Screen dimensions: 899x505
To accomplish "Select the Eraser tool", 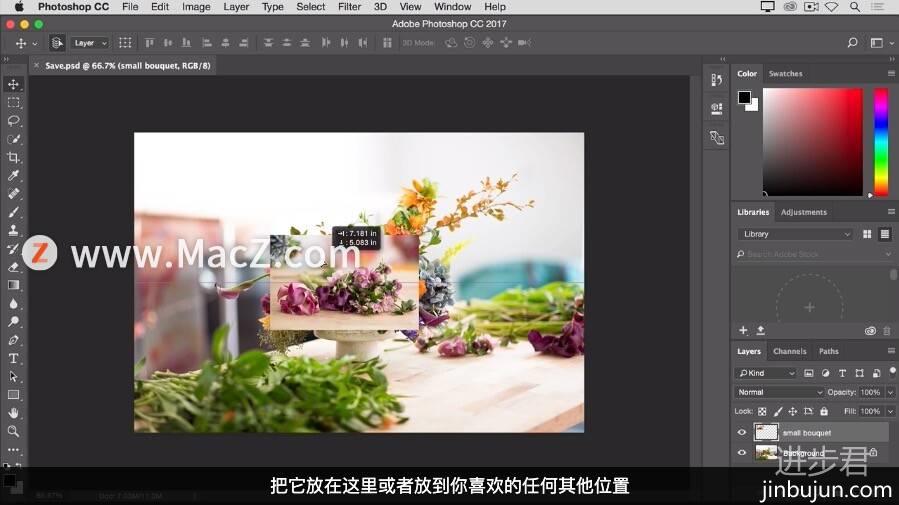I will (x=13, y=267).
